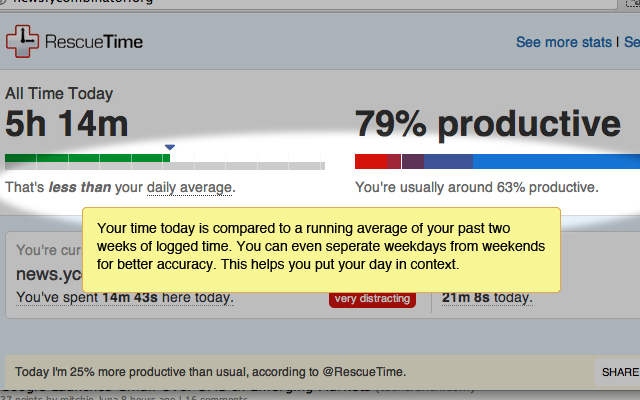Click the underlined daily average text

coord(189,187)
